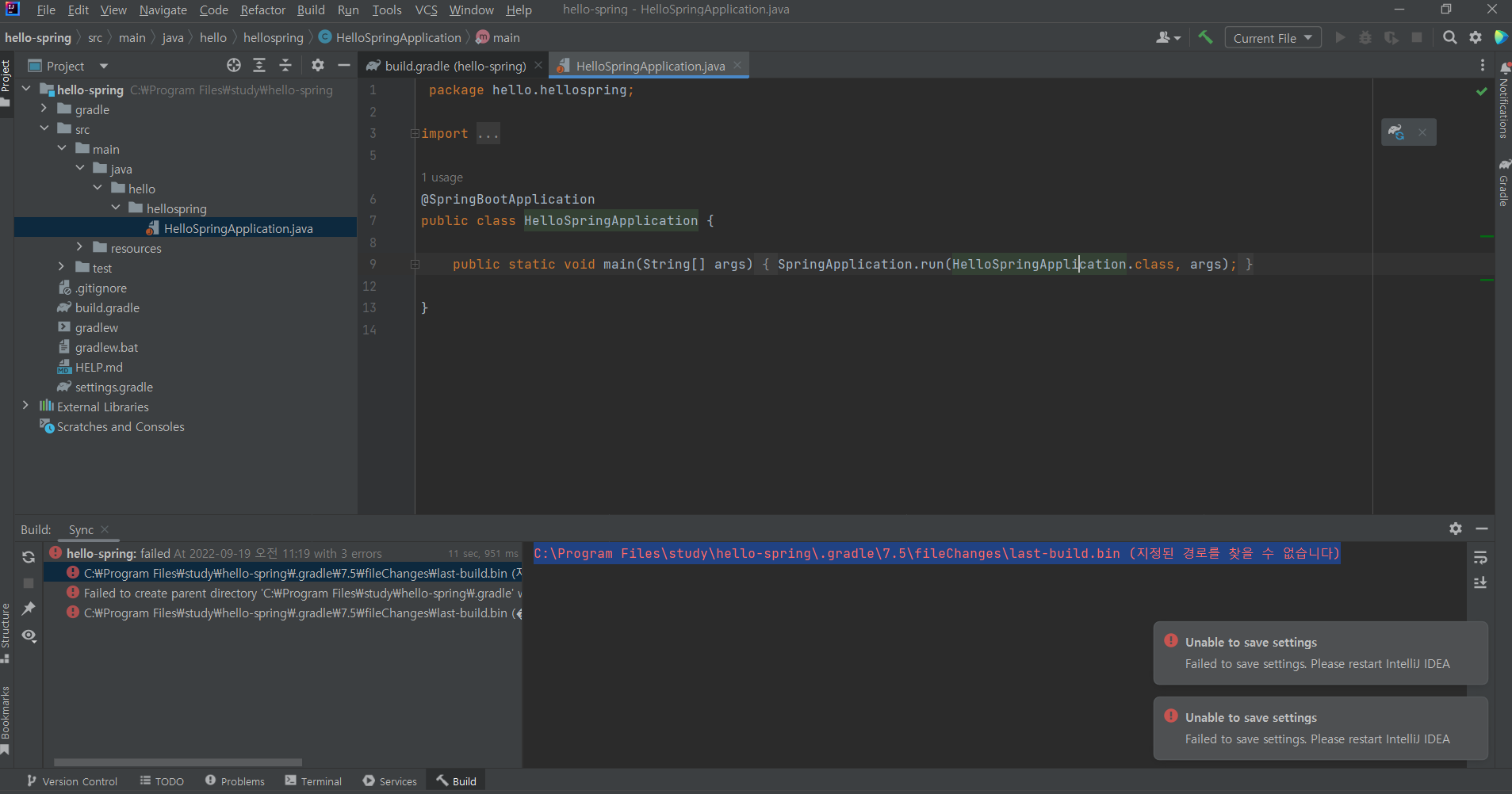The width and height of the screenshot is (1512, 794).
Task: Click the hellospring breadcrumb in navigation bar
Action: [273, 37]
